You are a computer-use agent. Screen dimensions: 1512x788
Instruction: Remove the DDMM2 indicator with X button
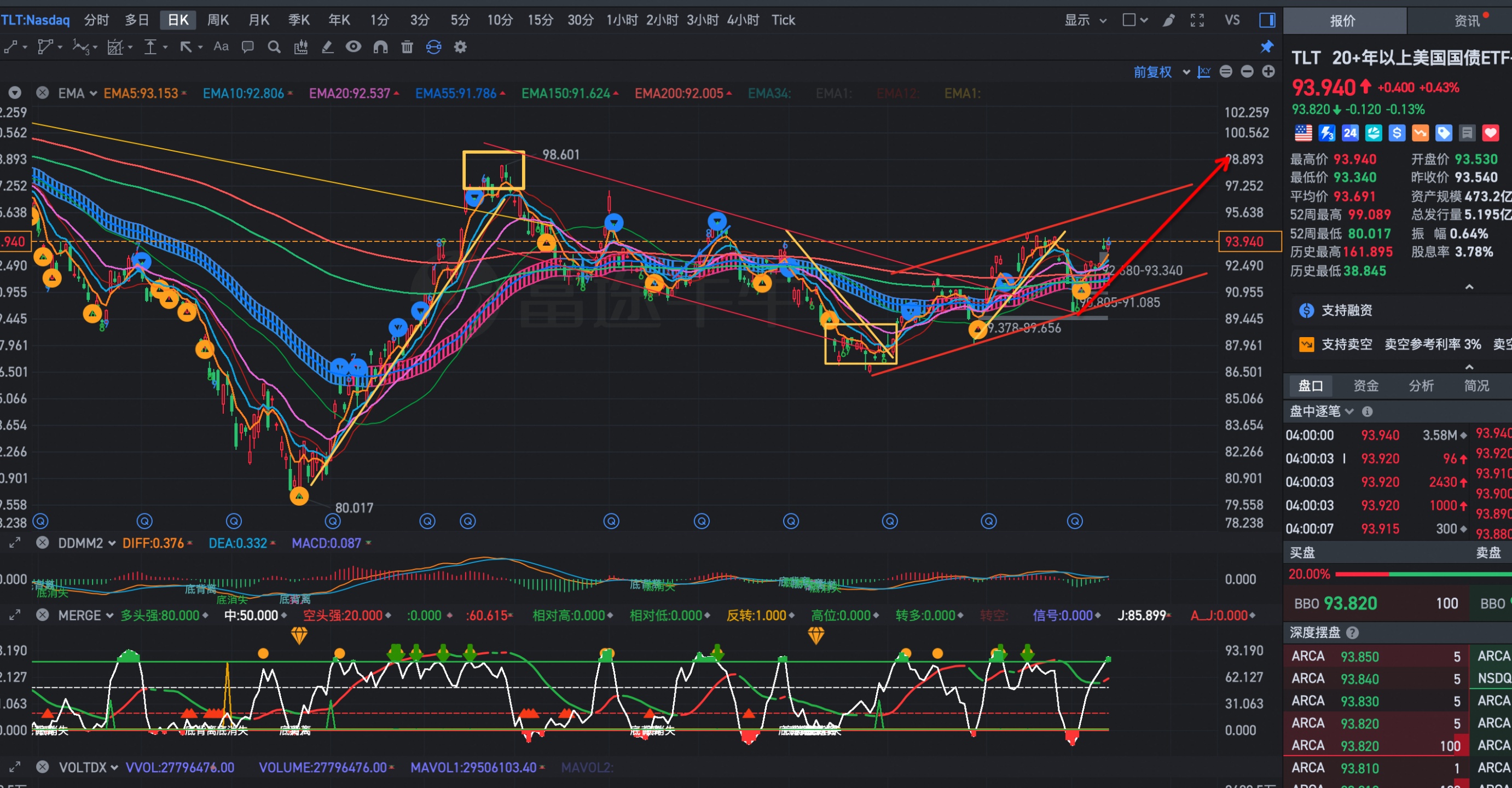point(42,543)
